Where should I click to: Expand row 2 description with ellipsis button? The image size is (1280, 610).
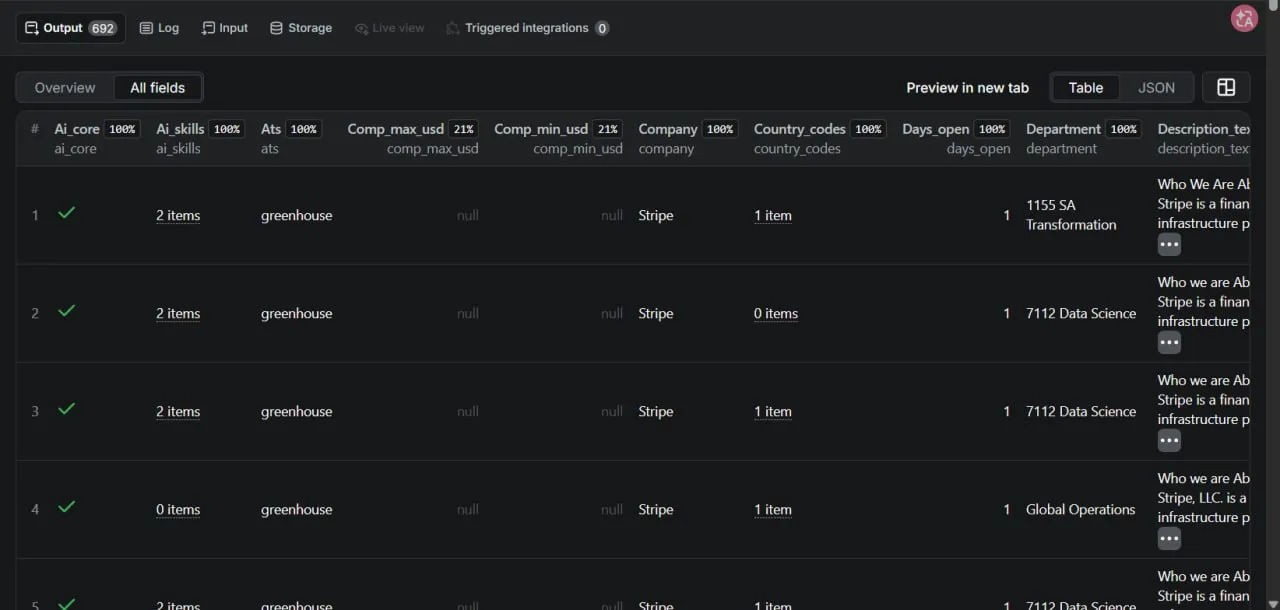click(1169, 342)
